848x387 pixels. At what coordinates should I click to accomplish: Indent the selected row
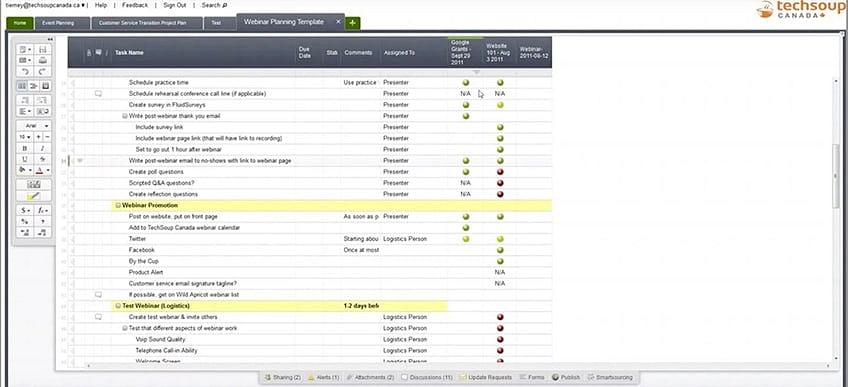(x=43, y=101)
